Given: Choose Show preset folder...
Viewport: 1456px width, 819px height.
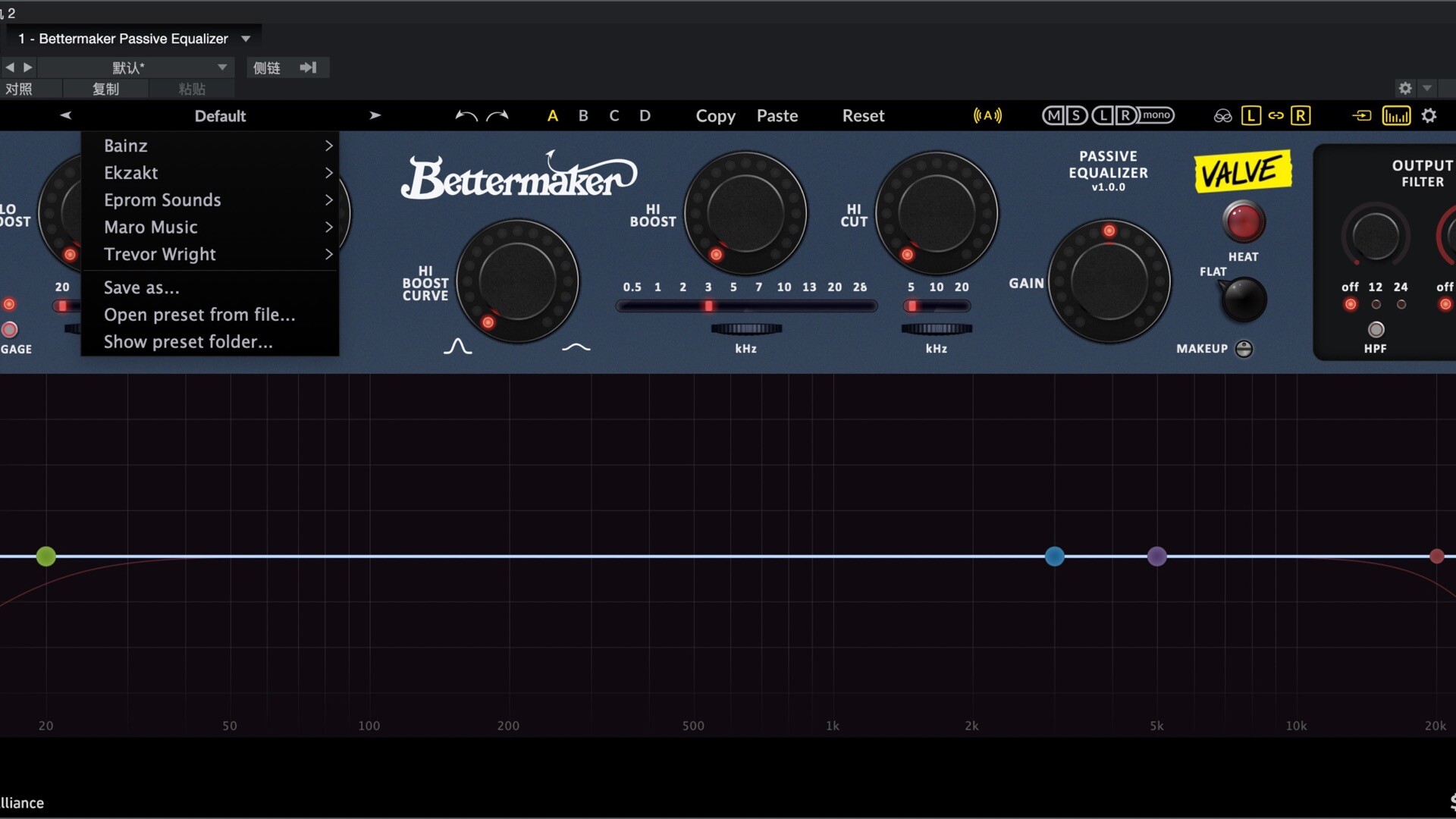Looking at the screenshot, I should 209,342.
